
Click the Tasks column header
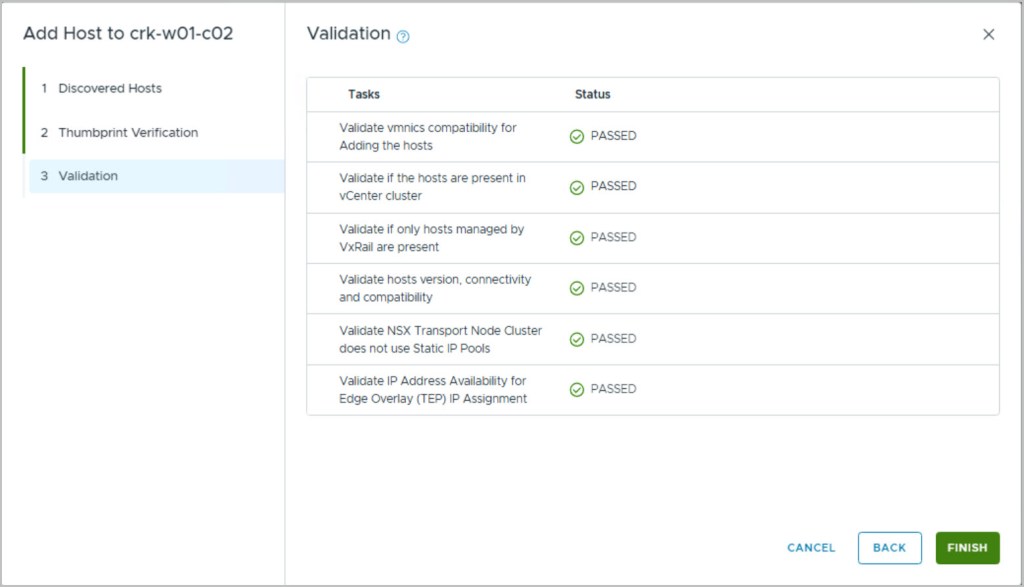click(364, 94)
